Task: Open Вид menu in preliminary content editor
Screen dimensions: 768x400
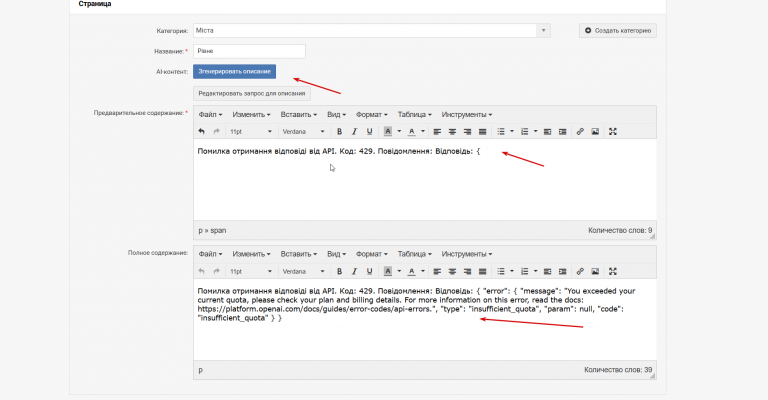Action: coord(336,115)
